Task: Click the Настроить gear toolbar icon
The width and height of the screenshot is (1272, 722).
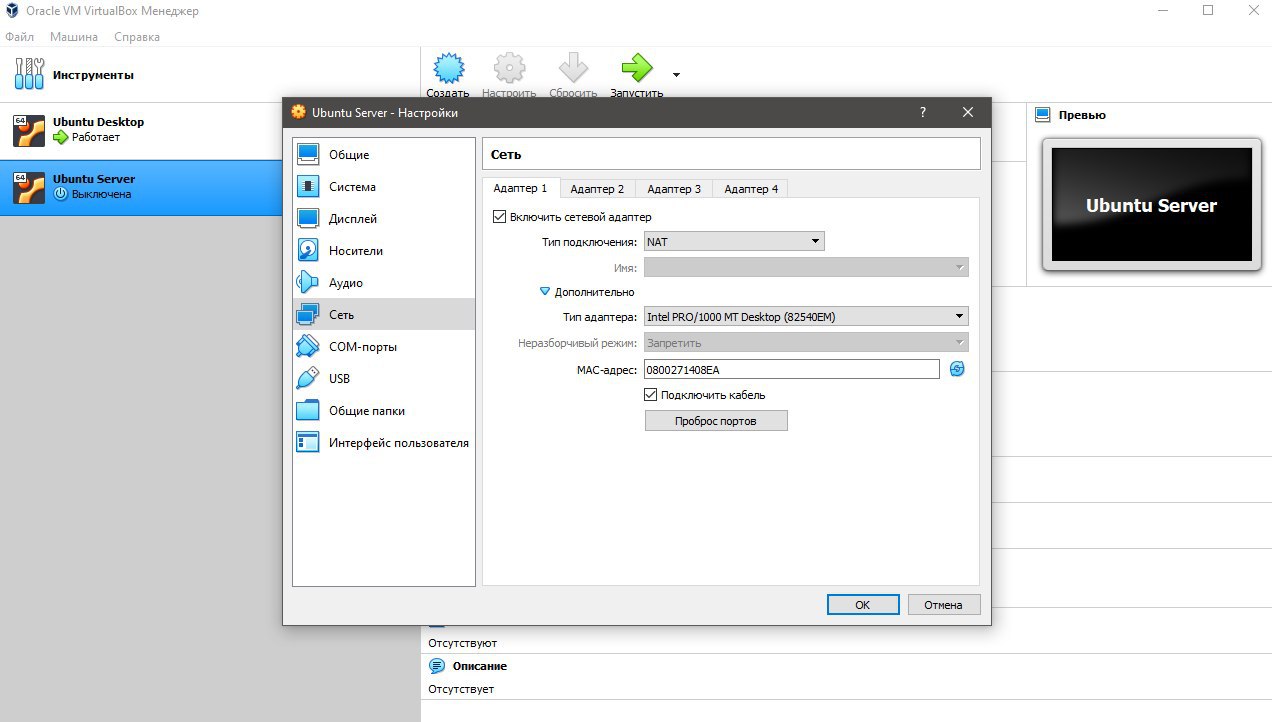Action: pyautogui.click(x=509, y=69)
